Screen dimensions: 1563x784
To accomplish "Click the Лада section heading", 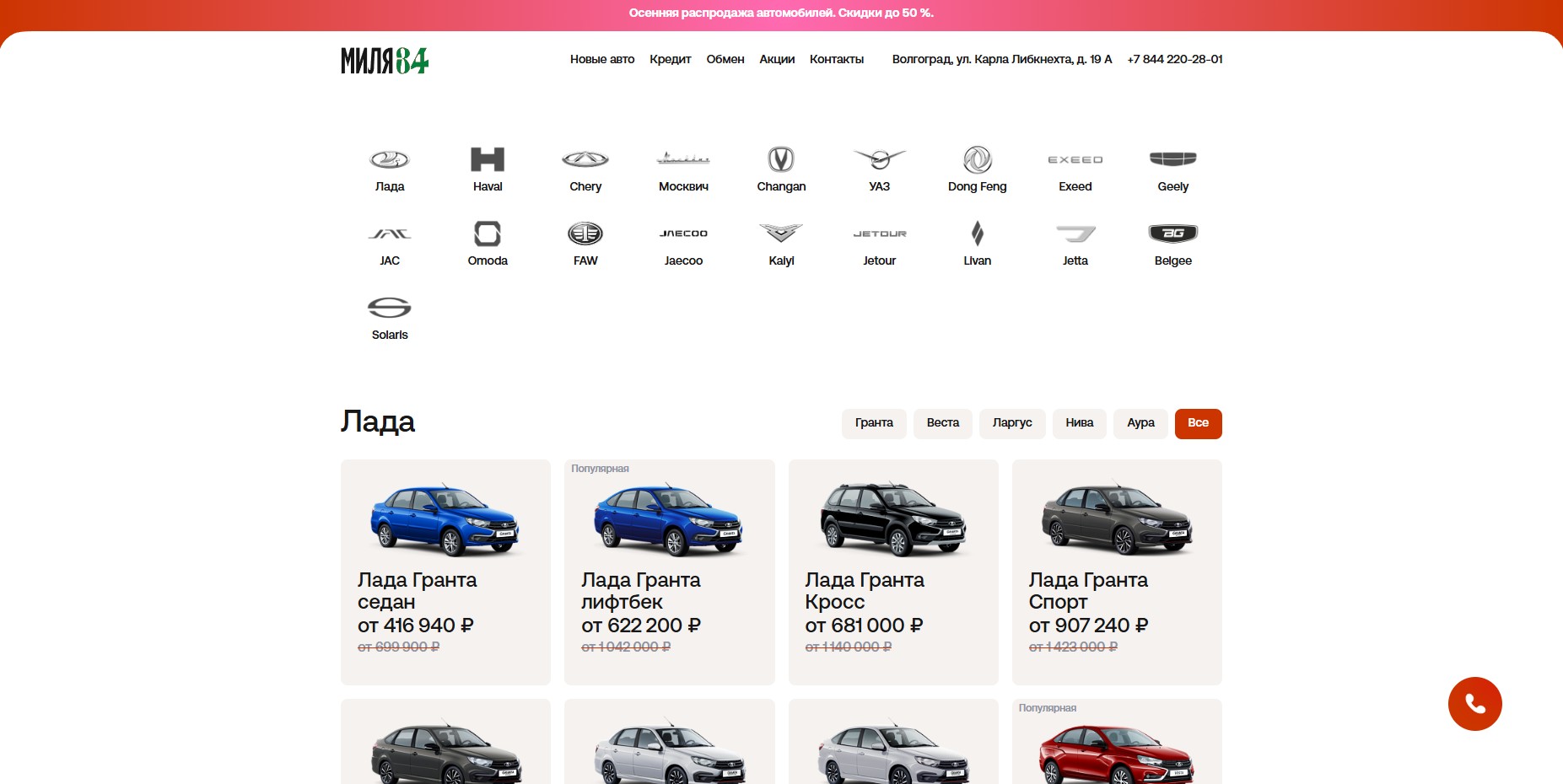I will click(x=378, y=421).
